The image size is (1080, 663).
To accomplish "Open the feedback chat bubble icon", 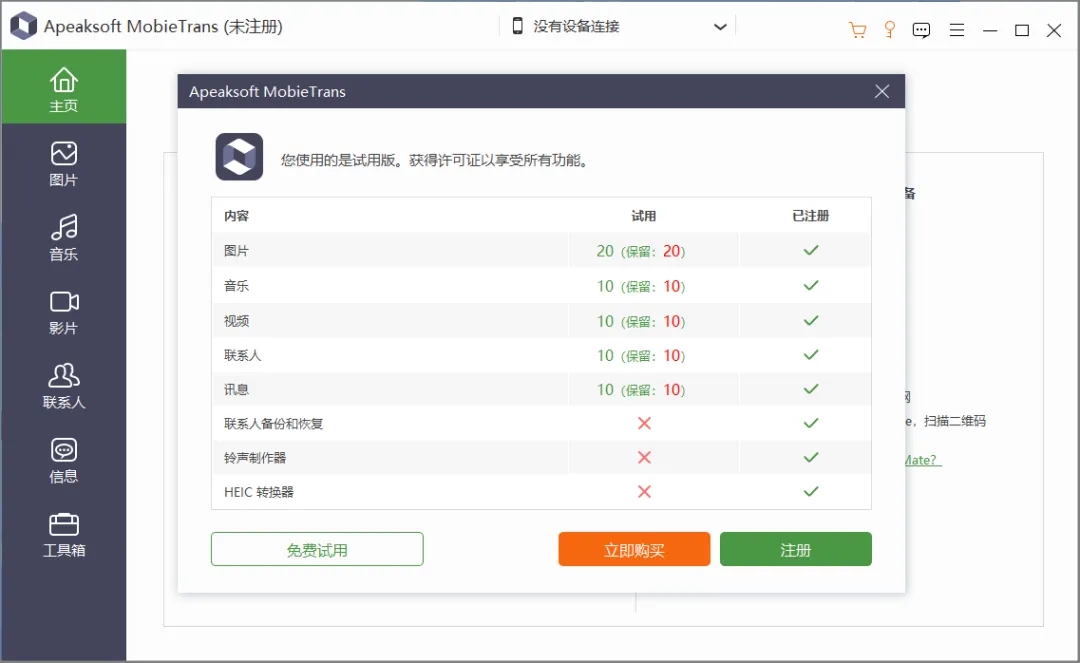I will point(921,30).
